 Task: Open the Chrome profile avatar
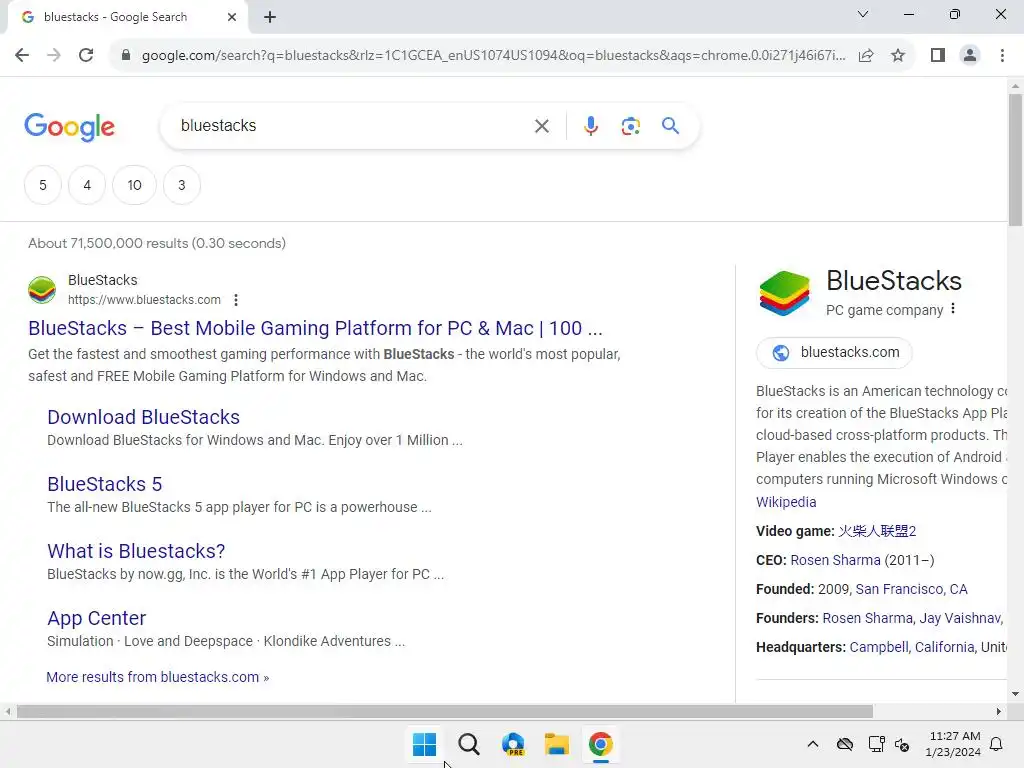(x=970, y=56)
